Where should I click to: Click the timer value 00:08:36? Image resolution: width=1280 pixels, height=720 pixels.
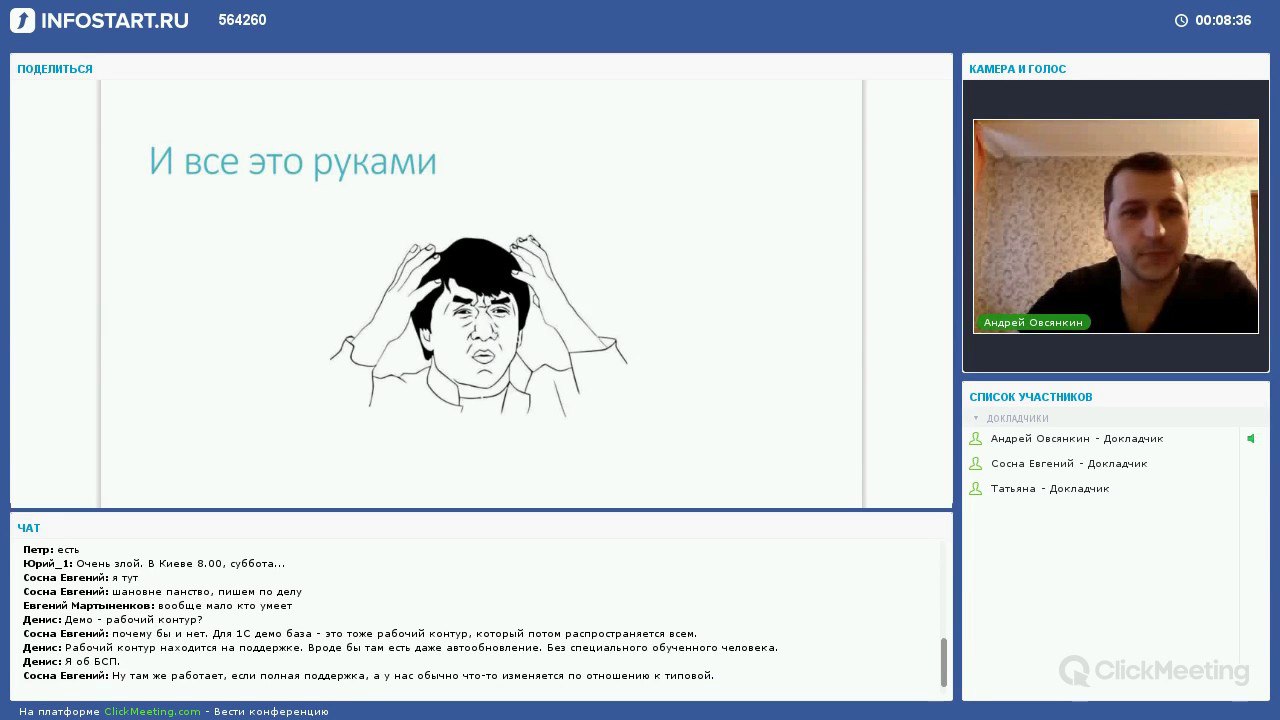[1223, 20]
